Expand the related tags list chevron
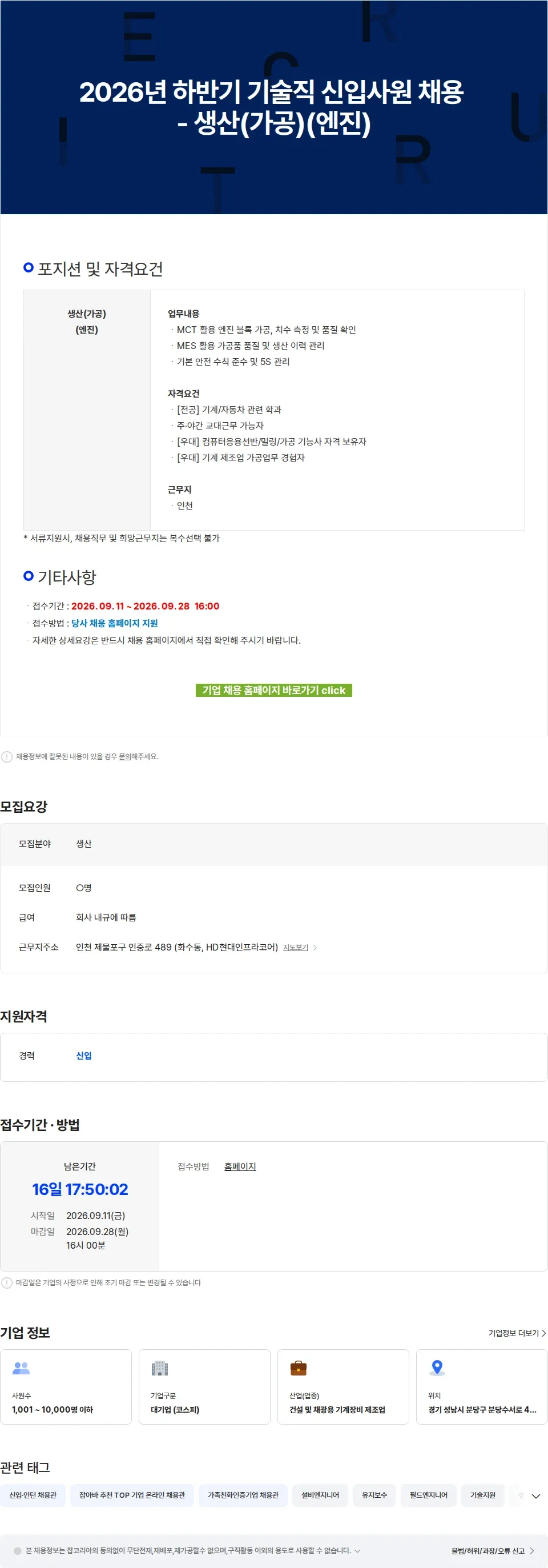This screenshot has height=1568, width=548. [536, 1496]
